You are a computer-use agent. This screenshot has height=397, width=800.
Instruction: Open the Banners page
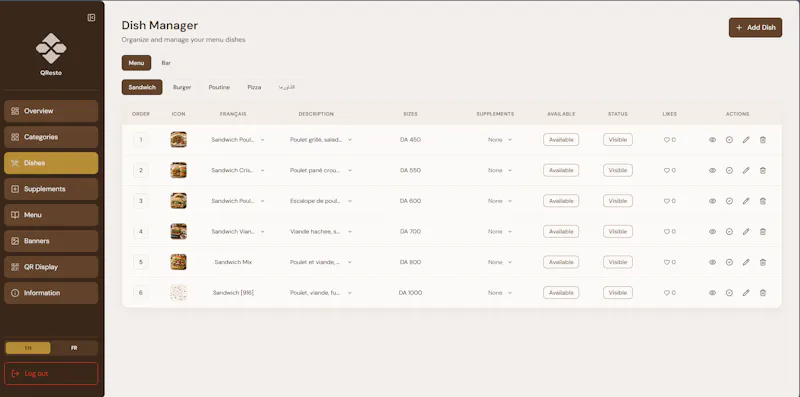[x=51, y=241]
